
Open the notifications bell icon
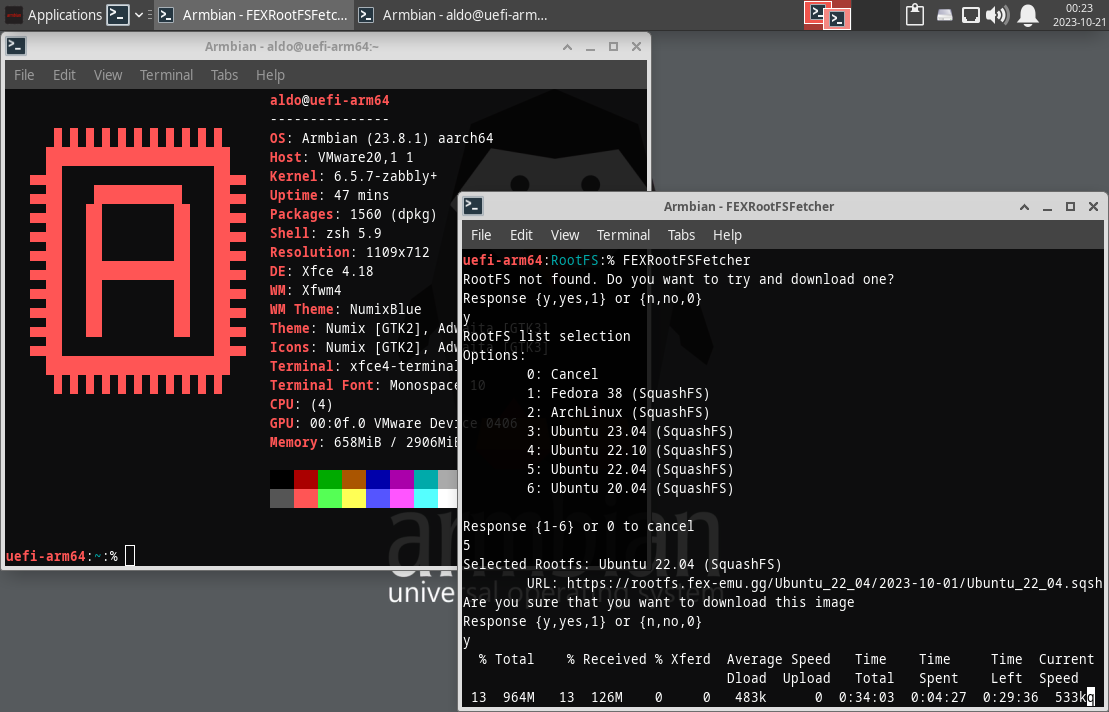pos(1027,15)
